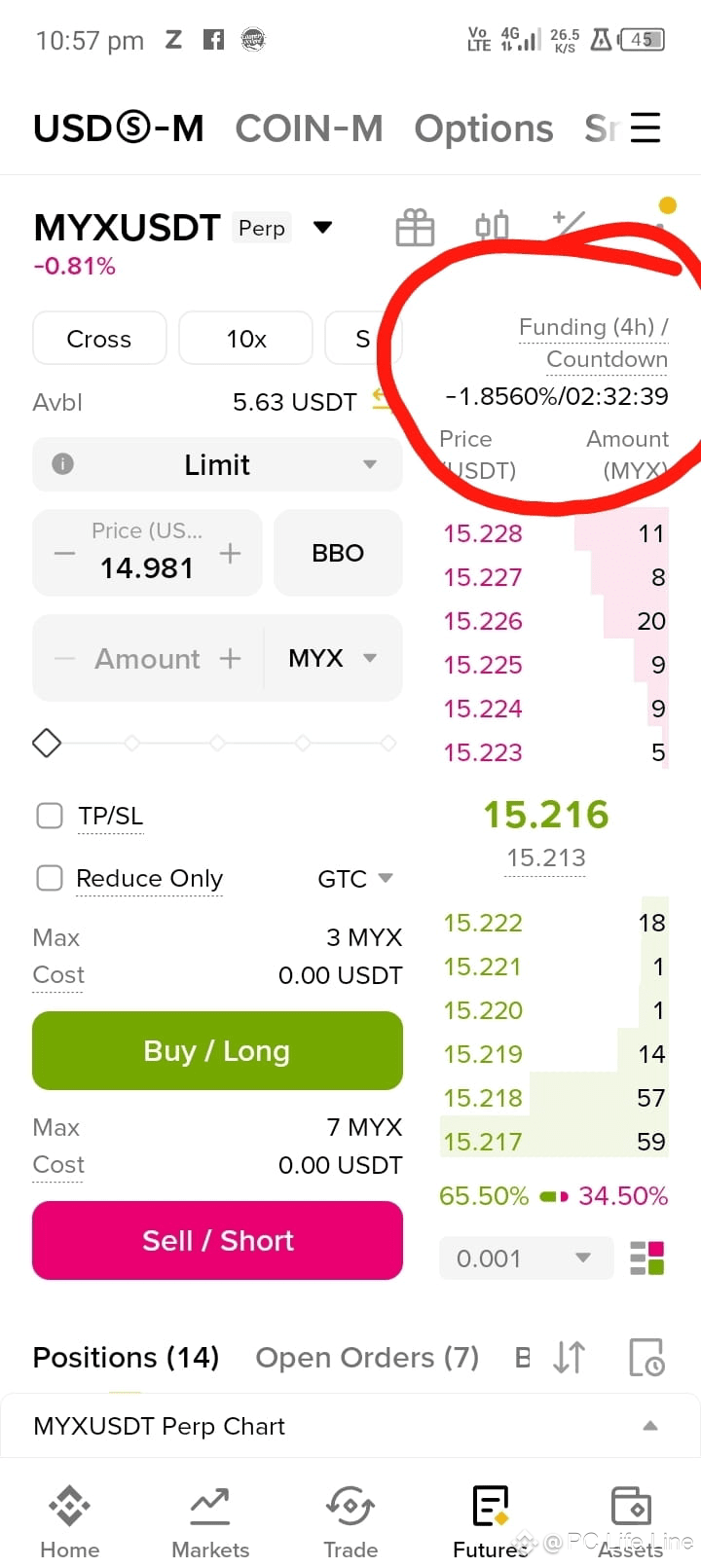Go to the Markets bottom tab
Screen dimensions: 701x1568
(210, 1522)
